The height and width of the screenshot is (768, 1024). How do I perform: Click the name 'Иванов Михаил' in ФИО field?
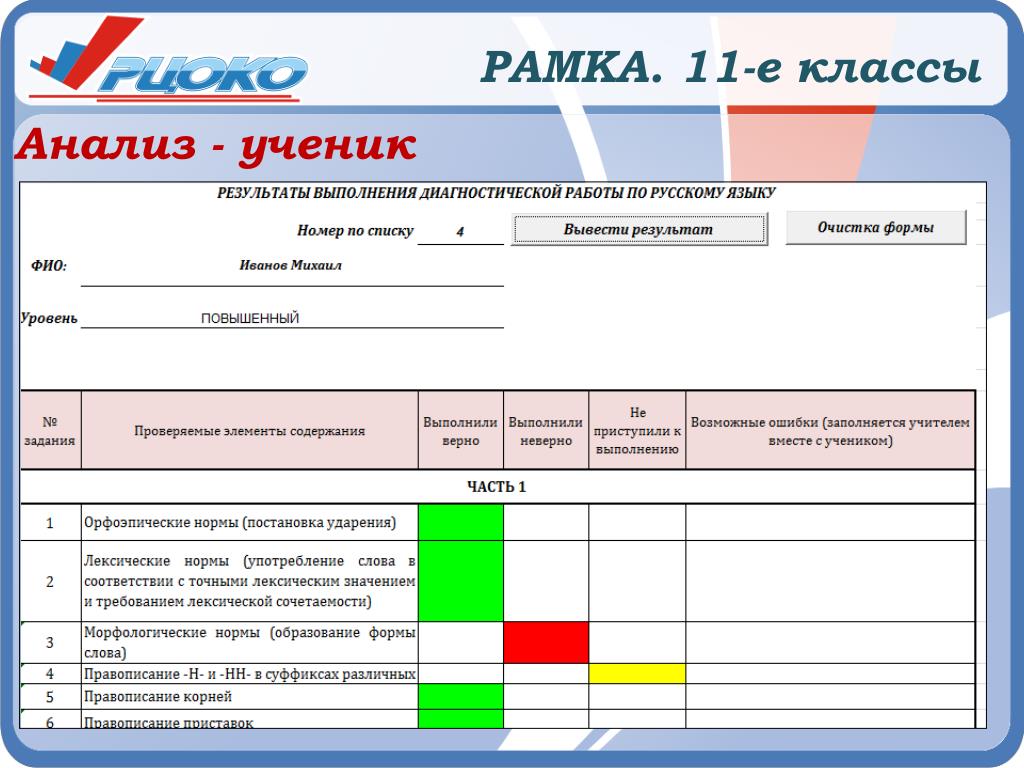(291, 265)
